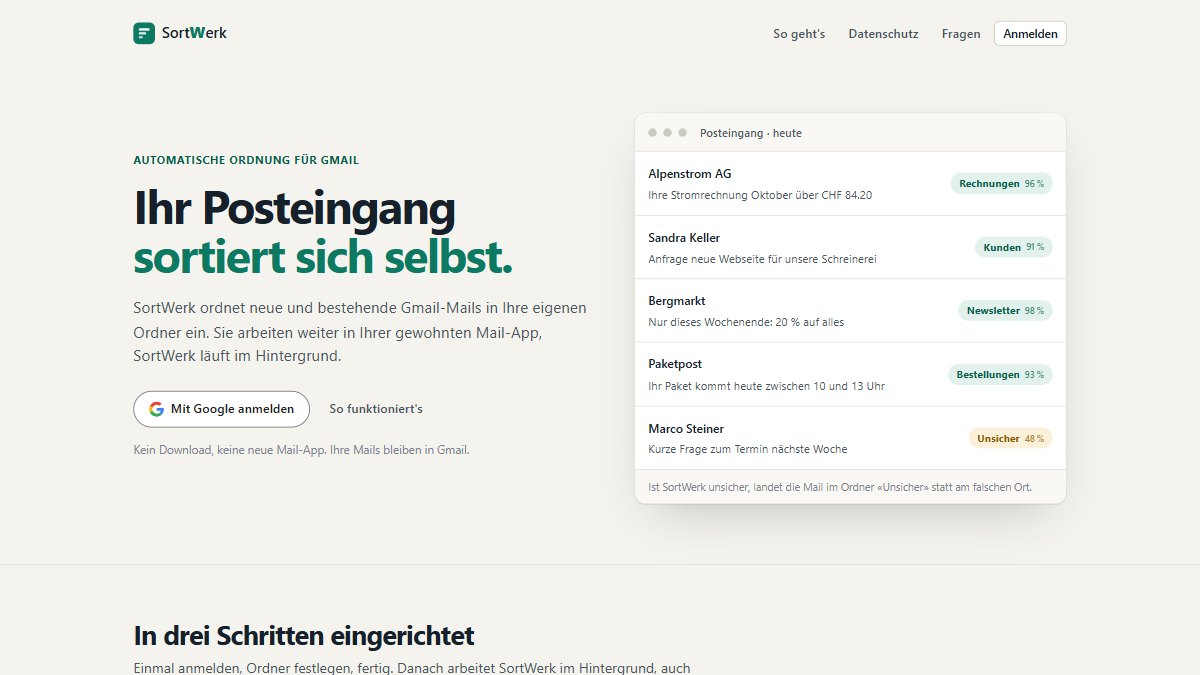Select the Alpenstrom AG mail sender
The height and width of the screenshot is (675, 1200).
(x=690, y=174)
